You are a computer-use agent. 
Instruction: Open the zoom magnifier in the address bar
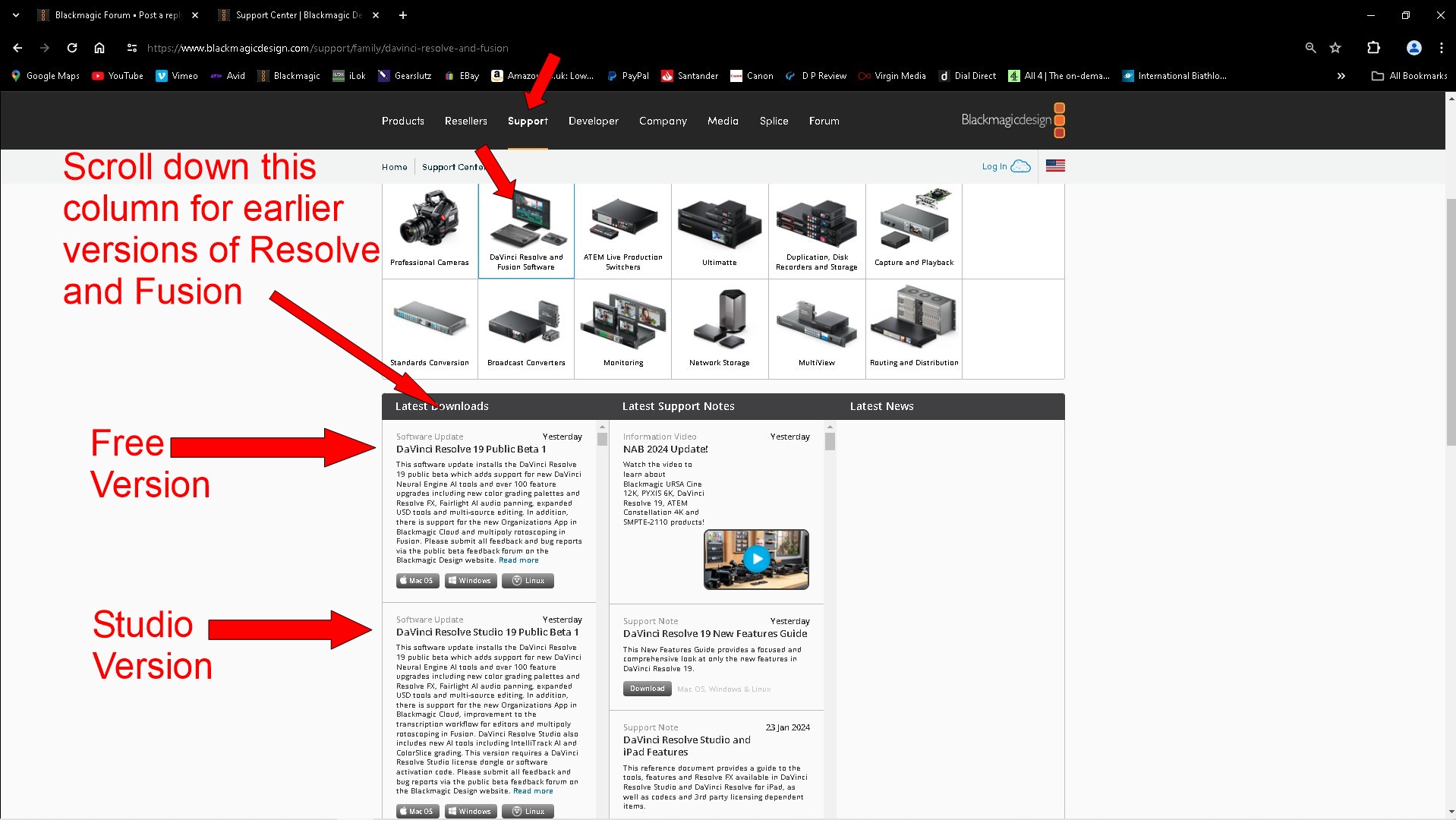(1310, 48)
